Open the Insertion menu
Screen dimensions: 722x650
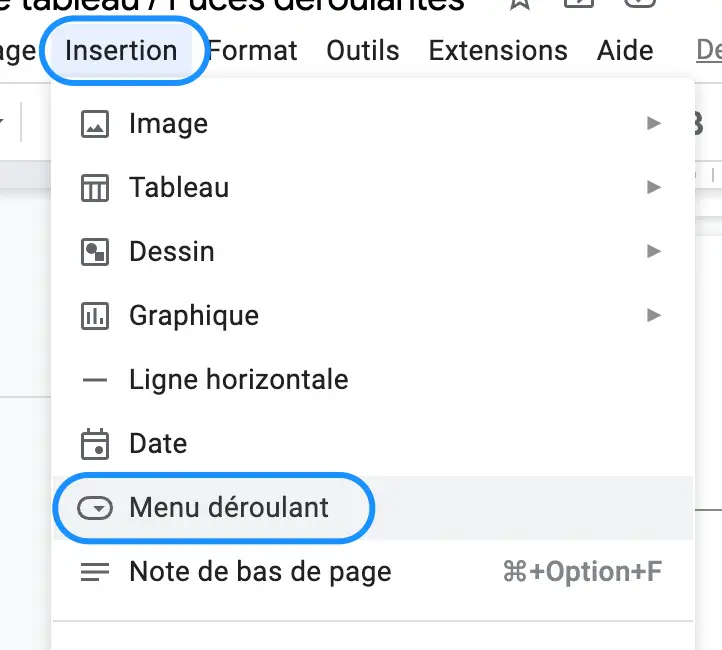point(121,50)
